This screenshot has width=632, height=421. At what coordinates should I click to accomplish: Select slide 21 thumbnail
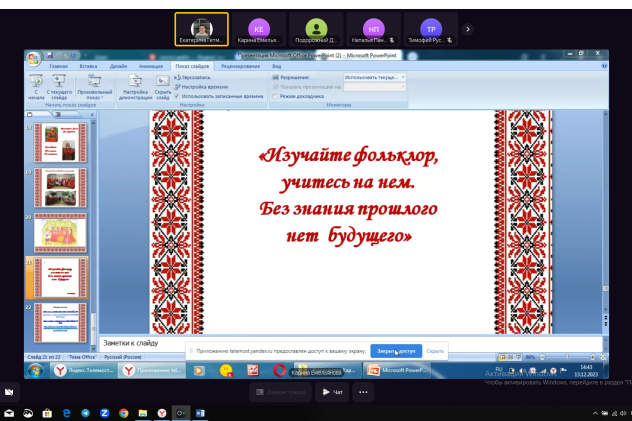[x=60, y=278]
